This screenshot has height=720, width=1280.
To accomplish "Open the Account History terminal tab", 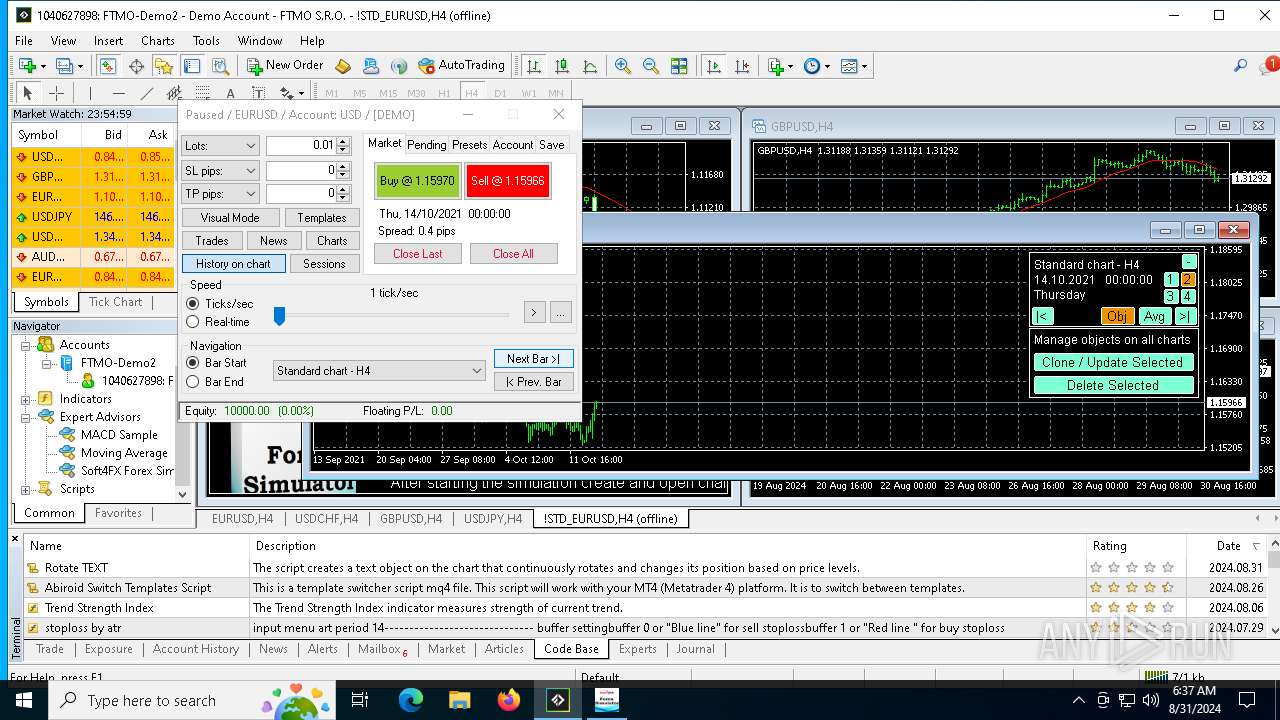I will tap(196, 649).
